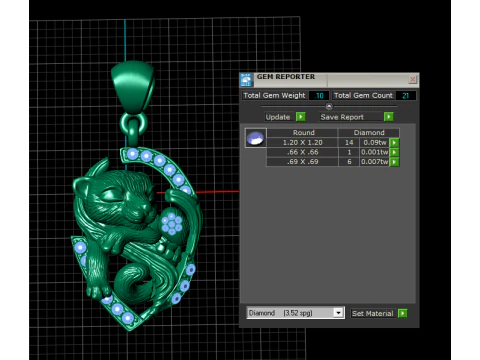
Task: Click the Gem Reporter panel icon
Action: point(246,80)
